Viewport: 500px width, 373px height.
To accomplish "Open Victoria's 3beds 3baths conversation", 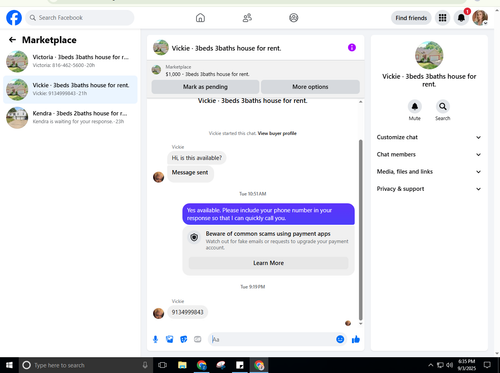I will click(70, 61).
